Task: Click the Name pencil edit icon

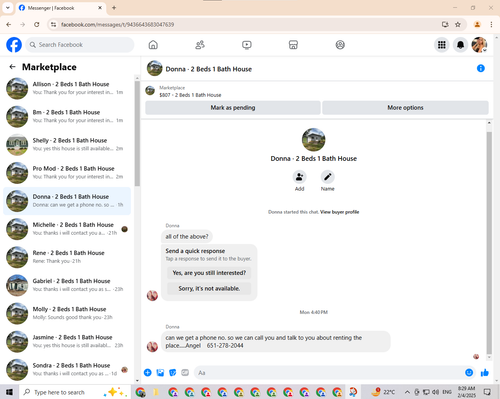Action: coord(328,177)
